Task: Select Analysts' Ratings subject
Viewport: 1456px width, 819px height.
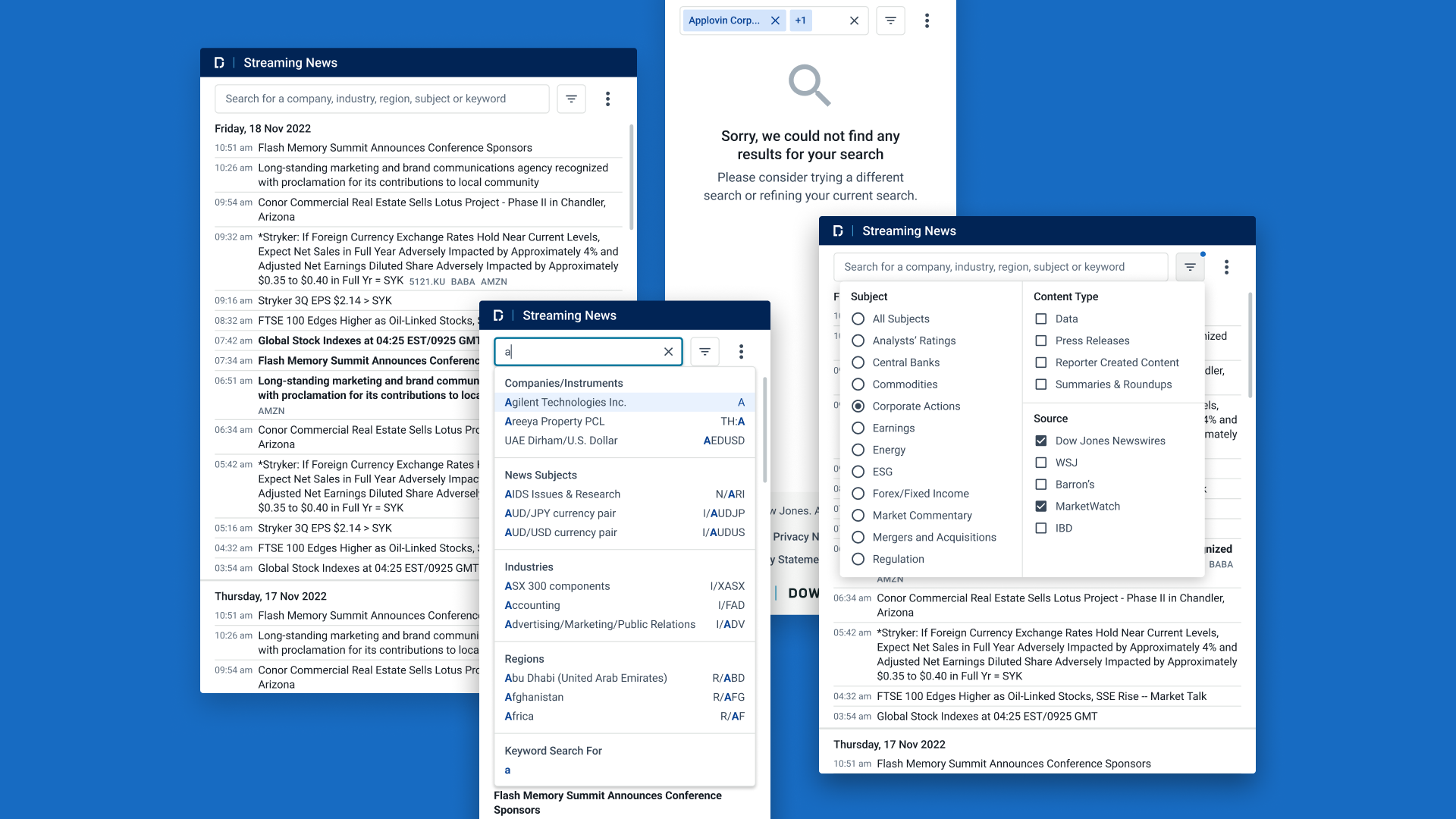Action: pyautogui.click(x=858, y=341)
